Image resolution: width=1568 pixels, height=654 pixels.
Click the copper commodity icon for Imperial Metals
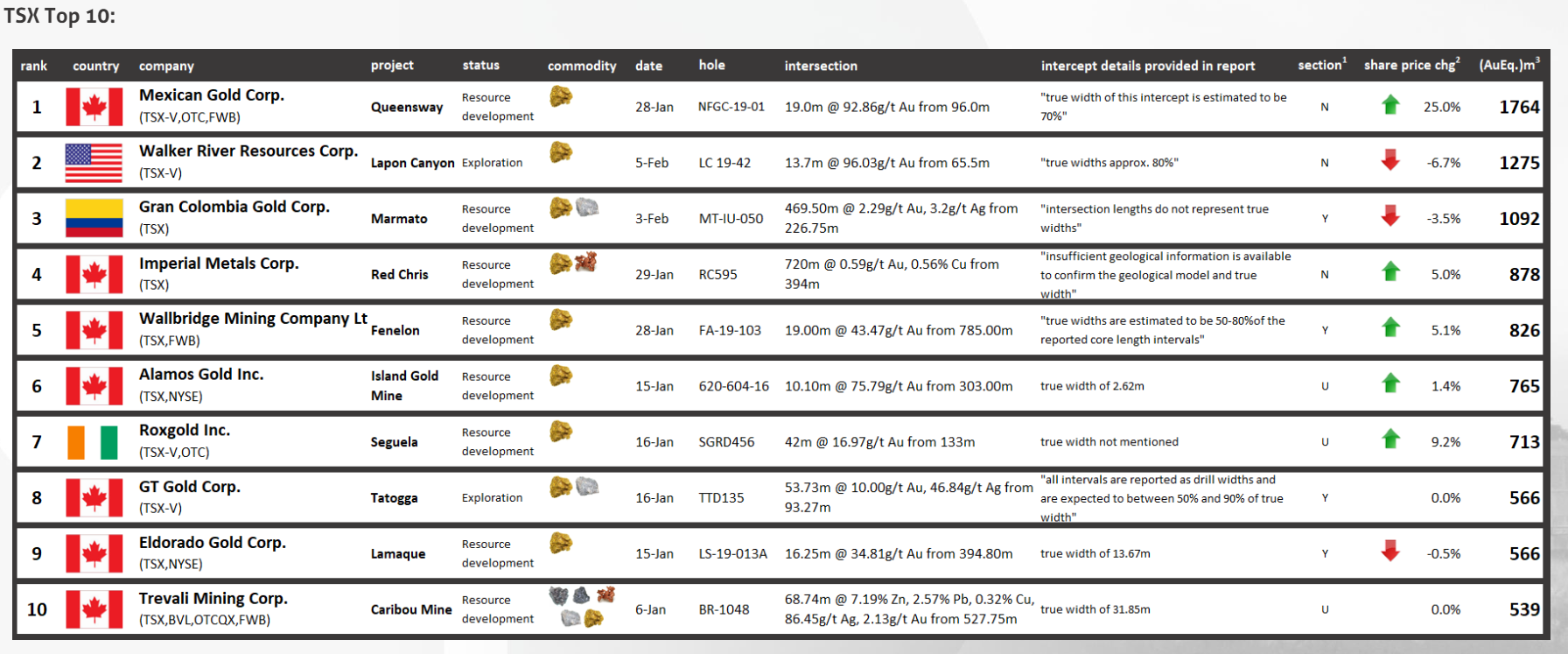point(585,262)
